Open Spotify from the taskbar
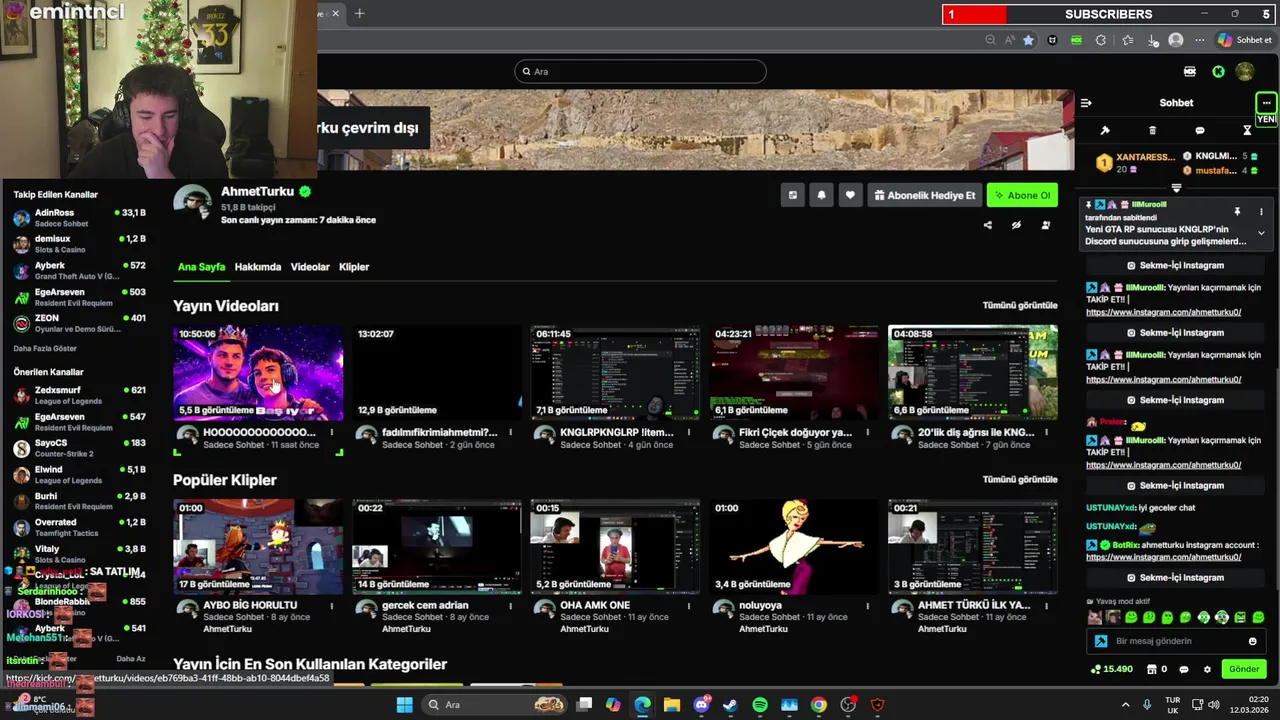The image size is (1280, 720). tap(760, 705)
